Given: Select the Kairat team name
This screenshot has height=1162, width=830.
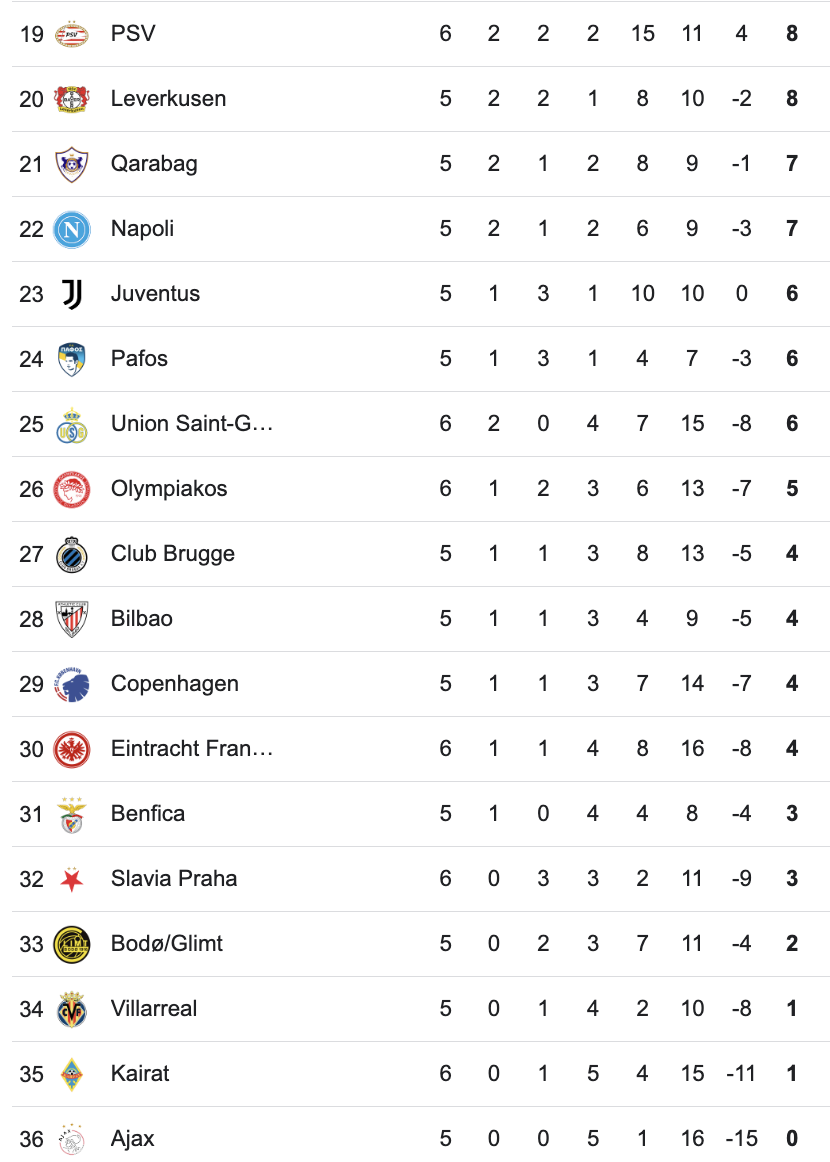Looking at the screenshot, I should click(140, 1074).
